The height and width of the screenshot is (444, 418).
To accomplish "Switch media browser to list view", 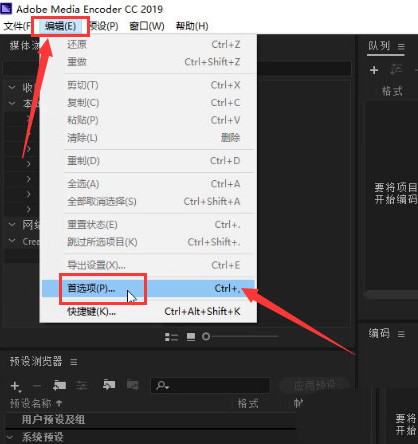I will click(x=171, y=337).
